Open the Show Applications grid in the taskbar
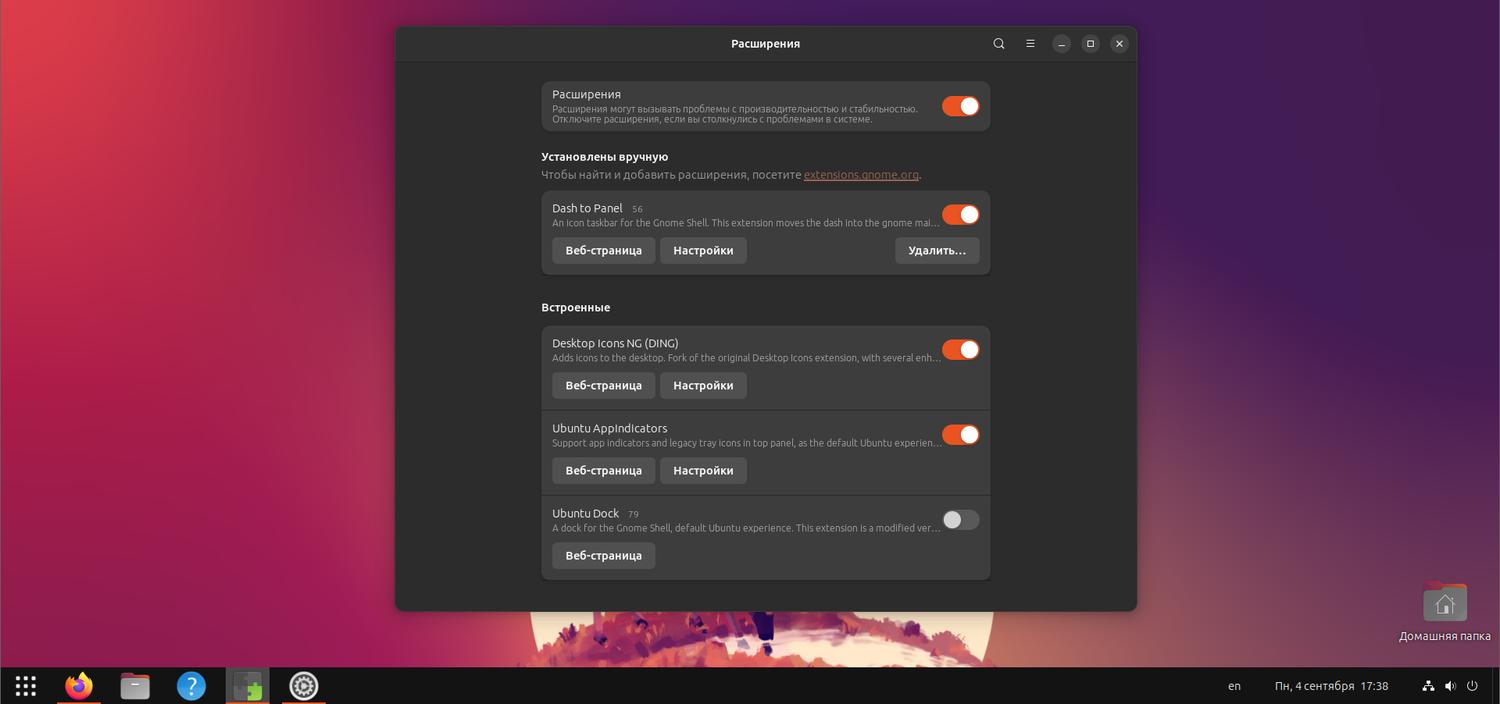The width and height of the screenshot is (1500, 704). [x=26, y=686]
